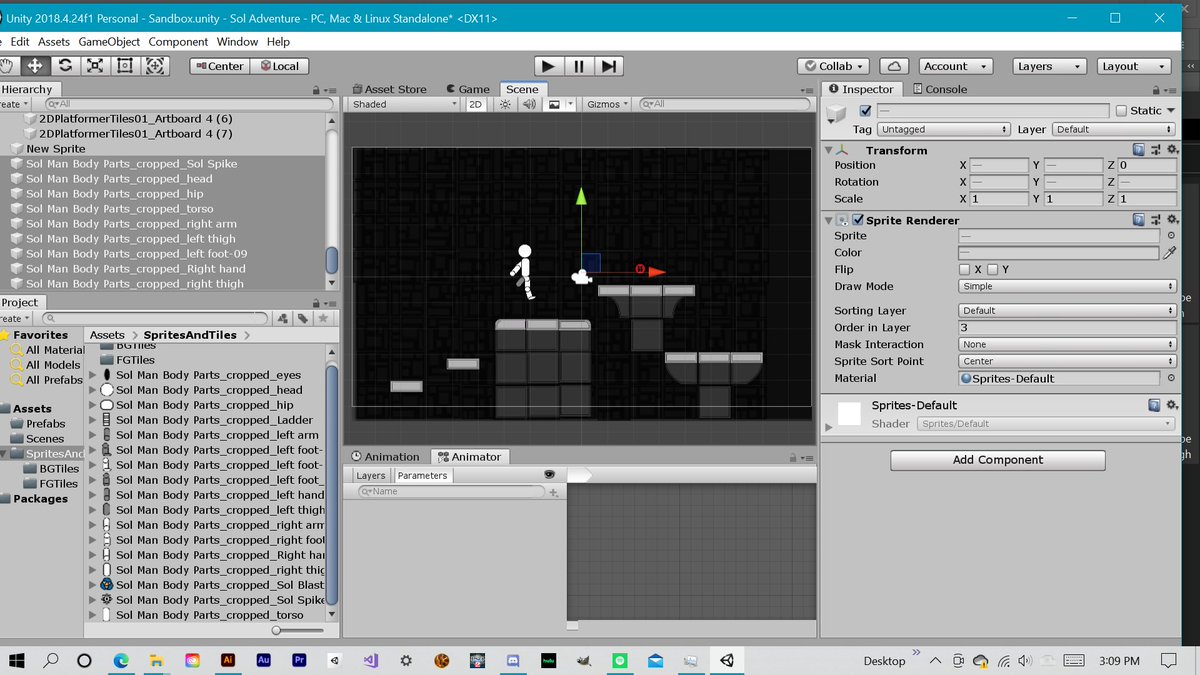Select the Hand tool
The image size is (1200, 675).
point(7,66)
